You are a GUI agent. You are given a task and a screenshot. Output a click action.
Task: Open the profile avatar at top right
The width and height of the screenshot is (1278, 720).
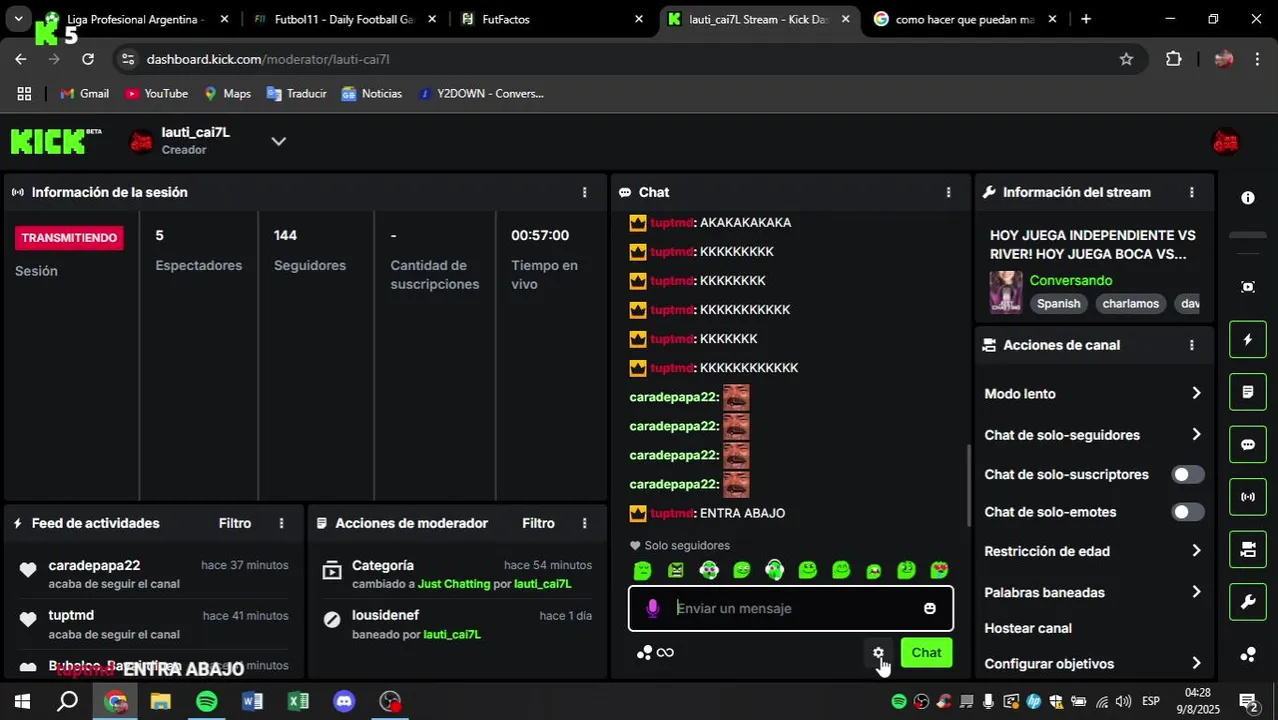point(1225,142)
